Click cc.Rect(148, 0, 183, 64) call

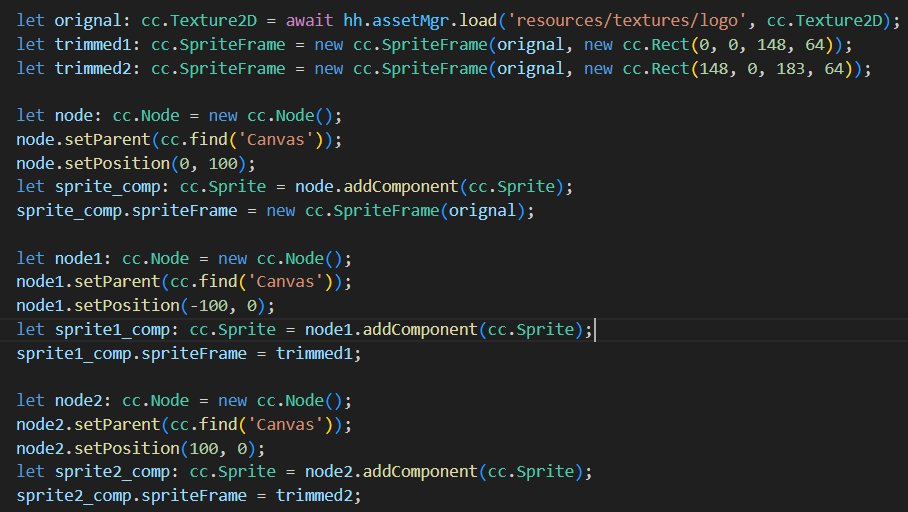(738, 68)
